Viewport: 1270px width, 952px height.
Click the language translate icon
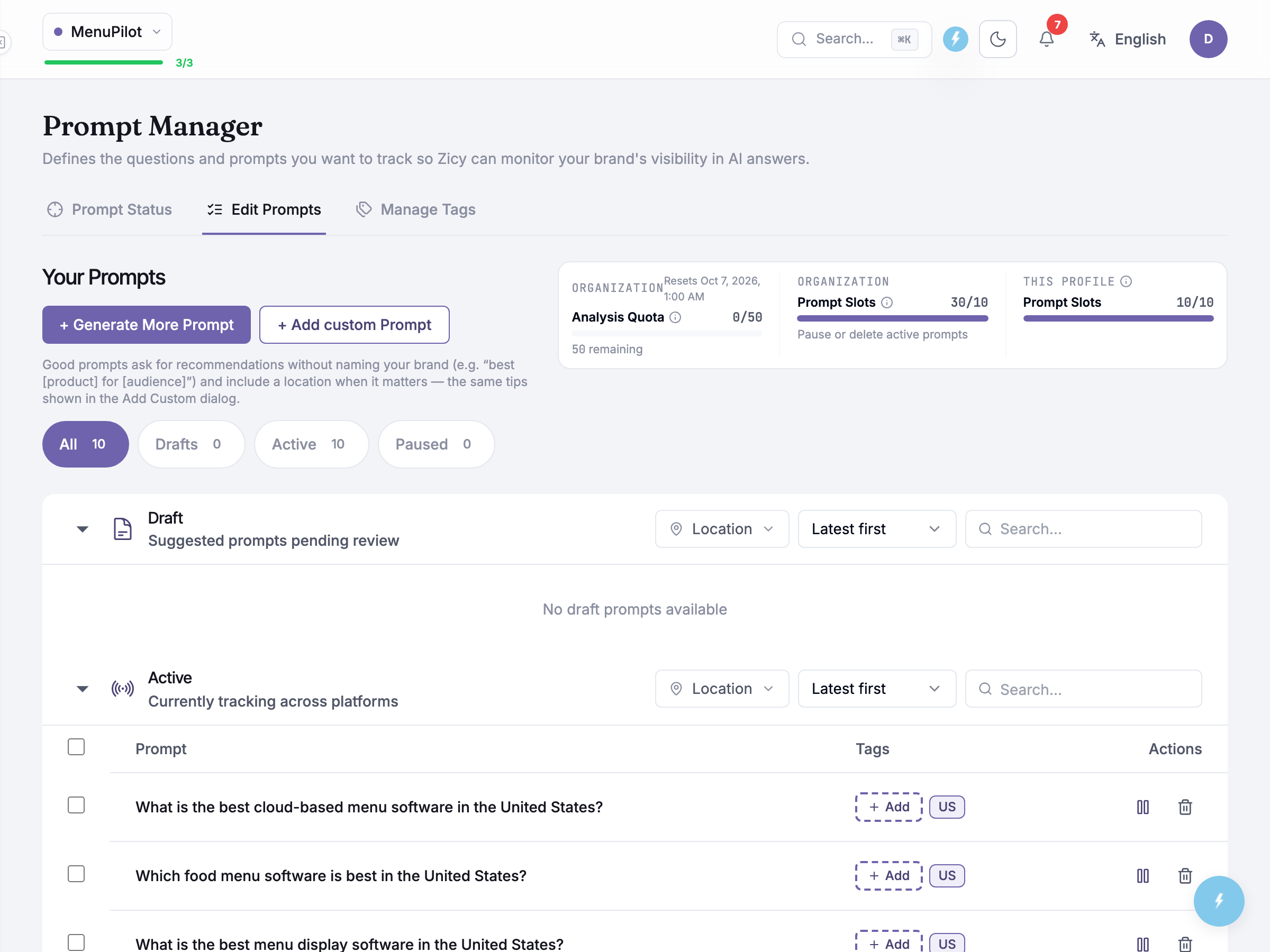tap(1097, 39)
